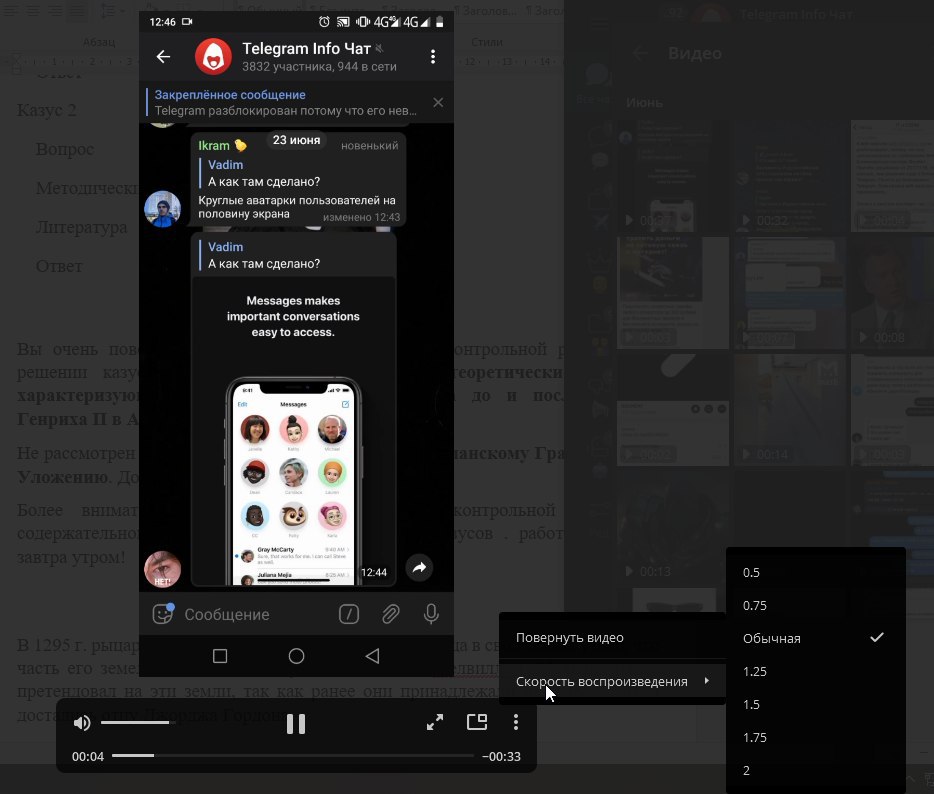Enter fullscreen mode in video player
This screenshot has width=934, height=794.
click(435, 722)
